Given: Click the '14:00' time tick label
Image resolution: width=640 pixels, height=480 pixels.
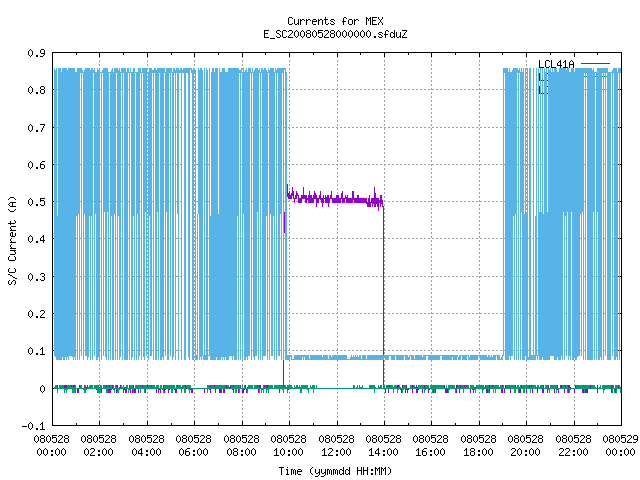Looking at the screenshot, I should [x=383, y=453].
